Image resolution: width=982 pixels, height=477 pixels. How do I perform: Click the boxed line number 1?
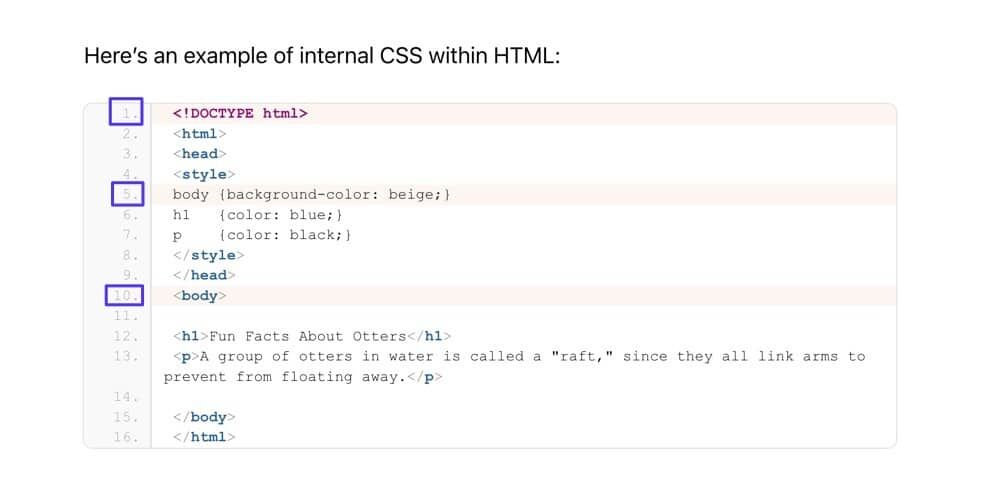(x=127, y=113)
